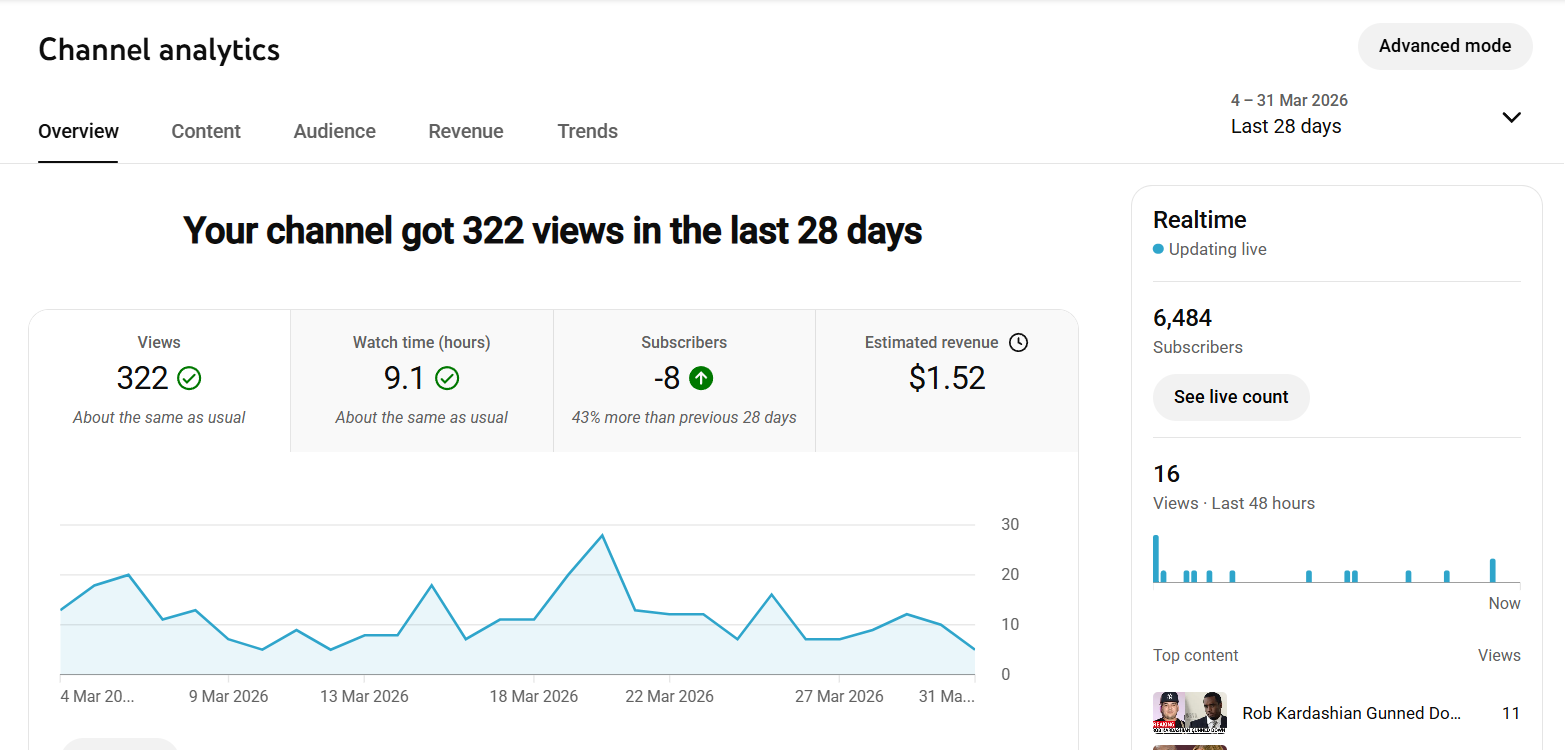The width and height of the screenshot is (1565, 750).
Task: Switch to the Content tab
Action: point(206,131)
